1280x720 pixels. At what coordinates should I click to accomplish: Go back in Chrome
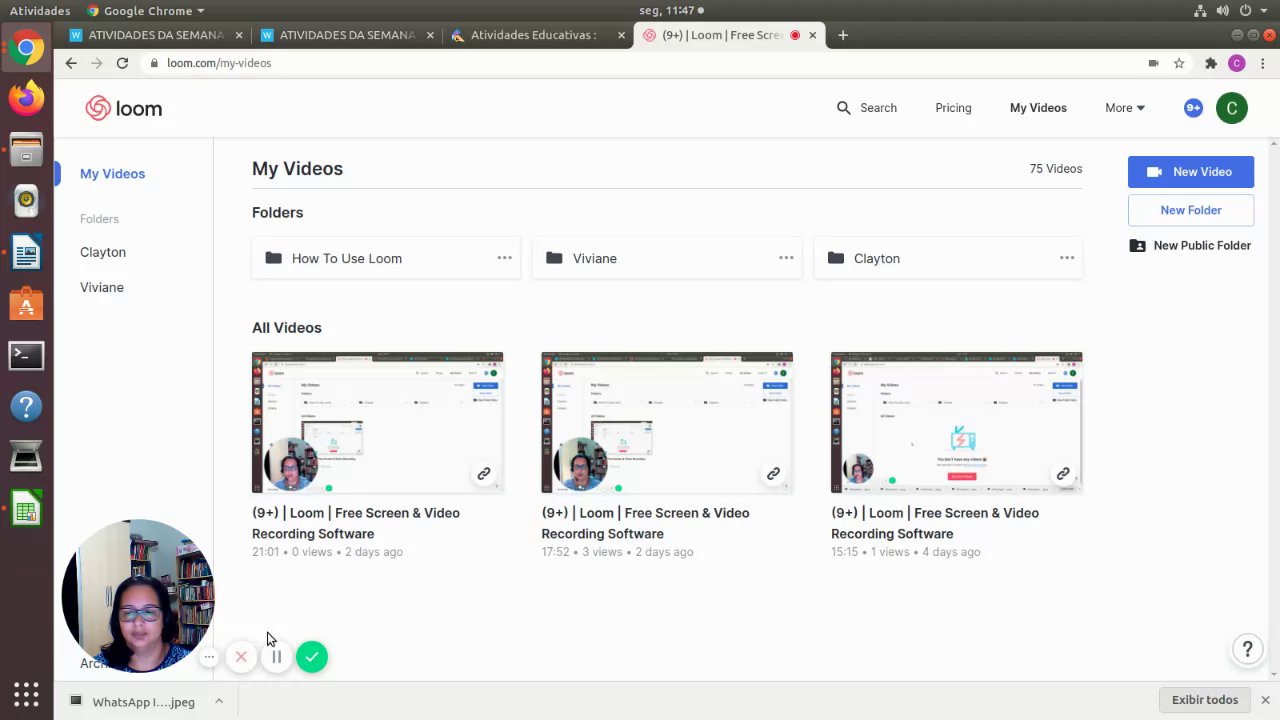pyautogui.click(x=70, y=63)
